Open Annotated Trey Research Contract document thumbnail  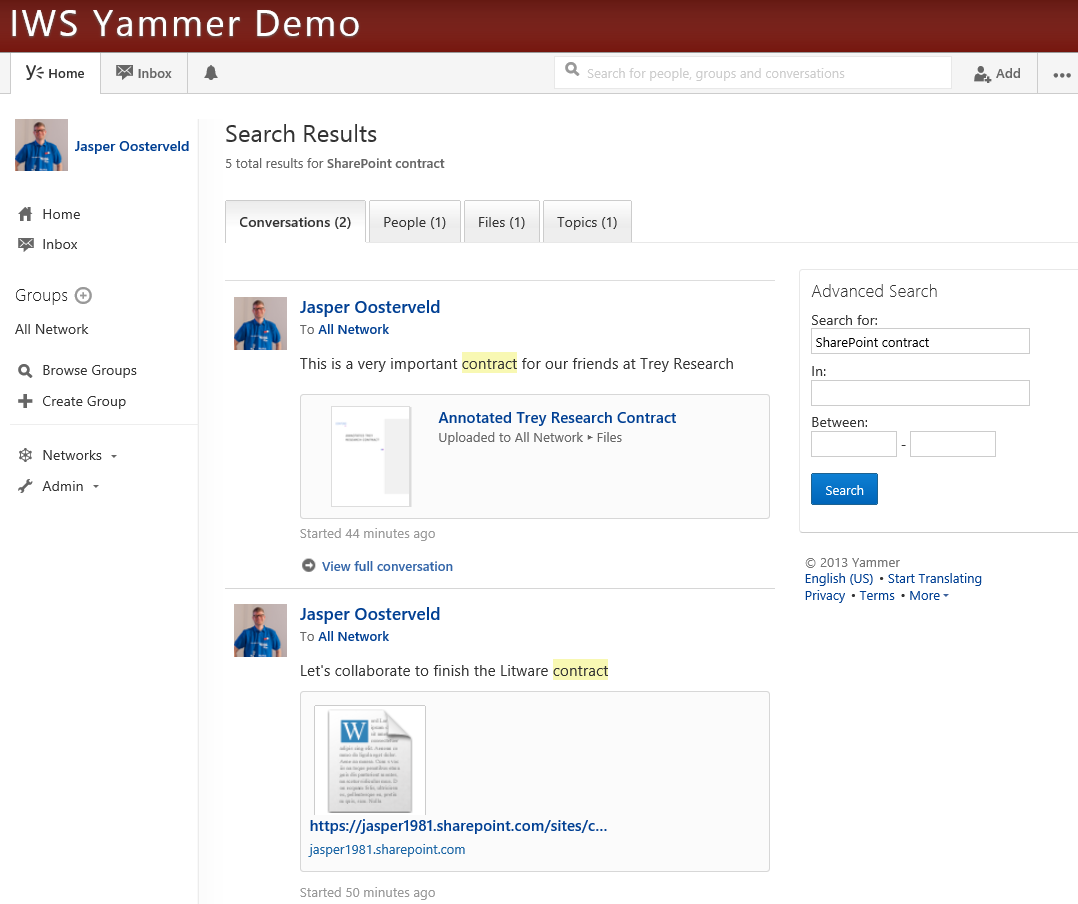[x=371, y=456]
